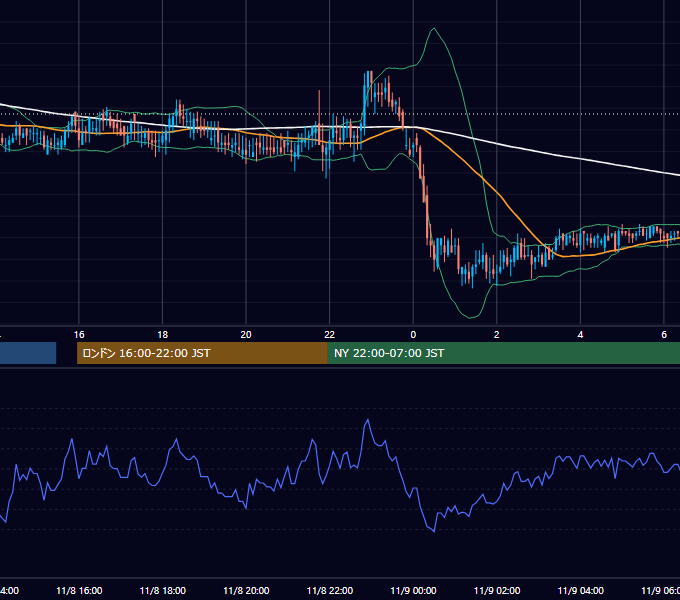This screenshot has width=680, height=600.
Task: Click hour label 18 on upper time axis
Action: tap(162, 335)
